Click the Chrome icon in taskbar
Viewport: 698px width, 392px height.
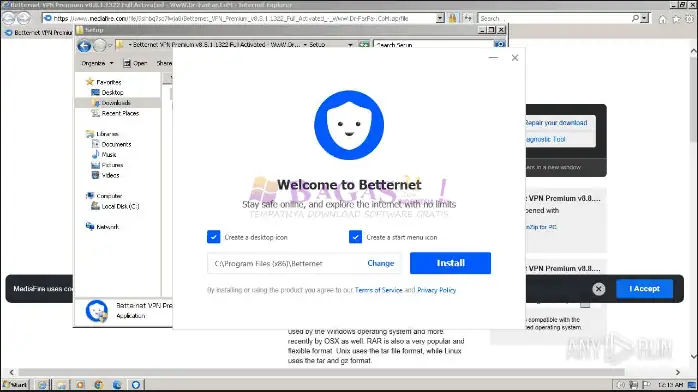click(98, 385)
